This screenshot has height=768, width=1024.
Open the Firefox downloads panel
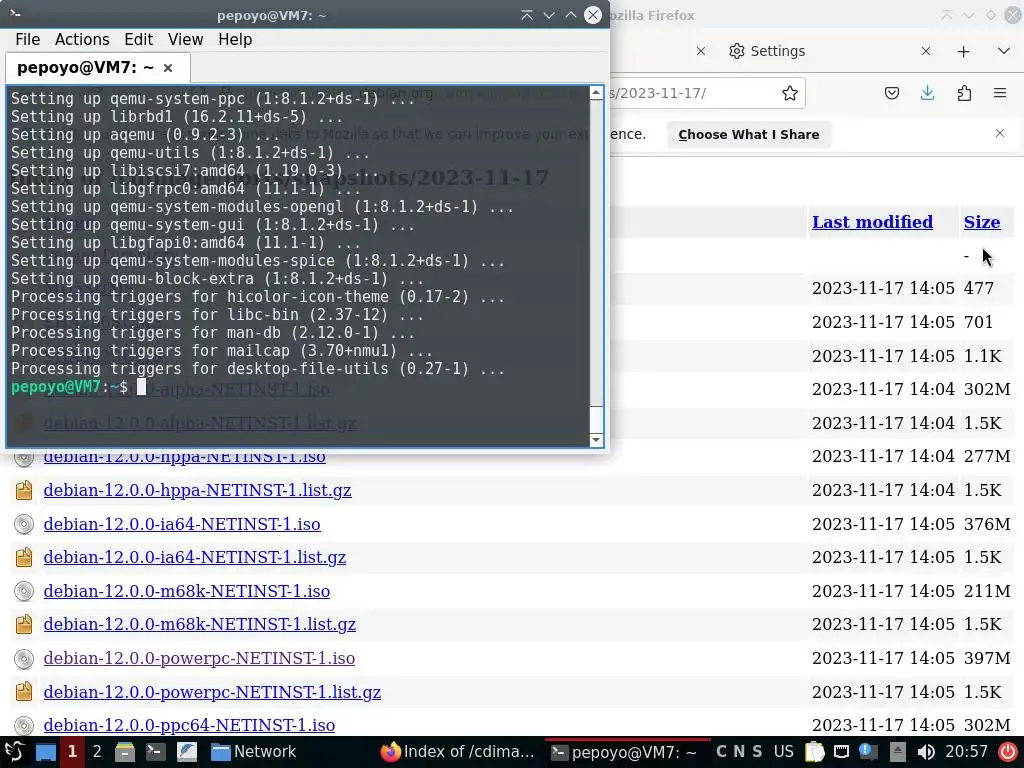[x=927, y=93]
